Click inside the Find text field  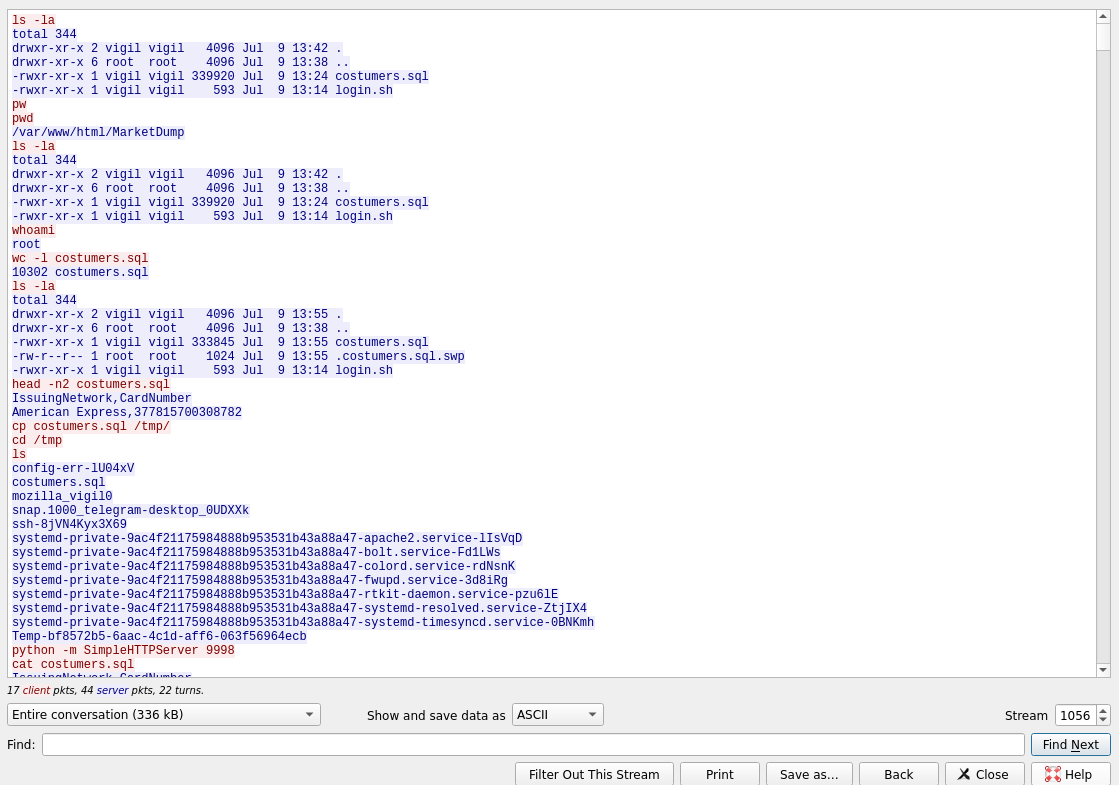[x=530, y=745]
